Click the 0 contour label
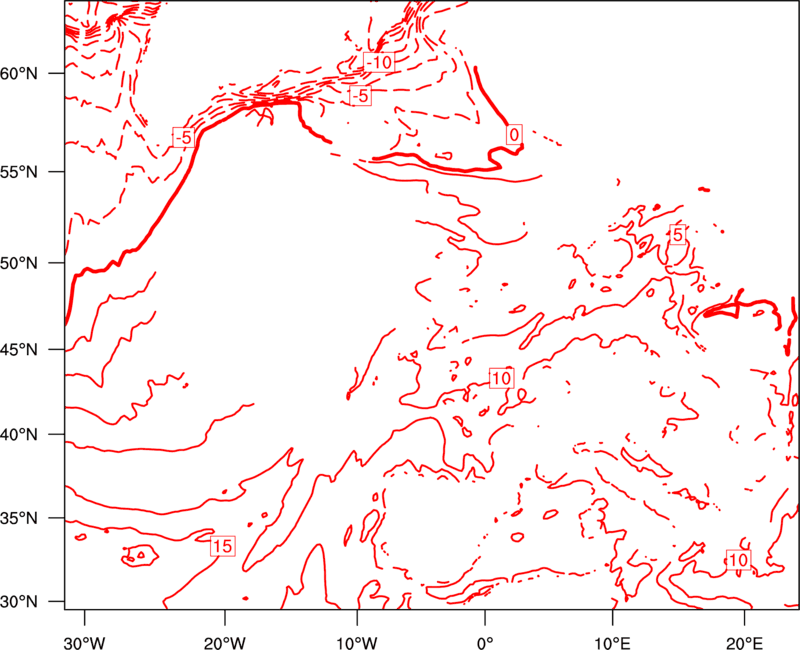The width and height of the screenshot is (800, 650). tap(514, 135)
